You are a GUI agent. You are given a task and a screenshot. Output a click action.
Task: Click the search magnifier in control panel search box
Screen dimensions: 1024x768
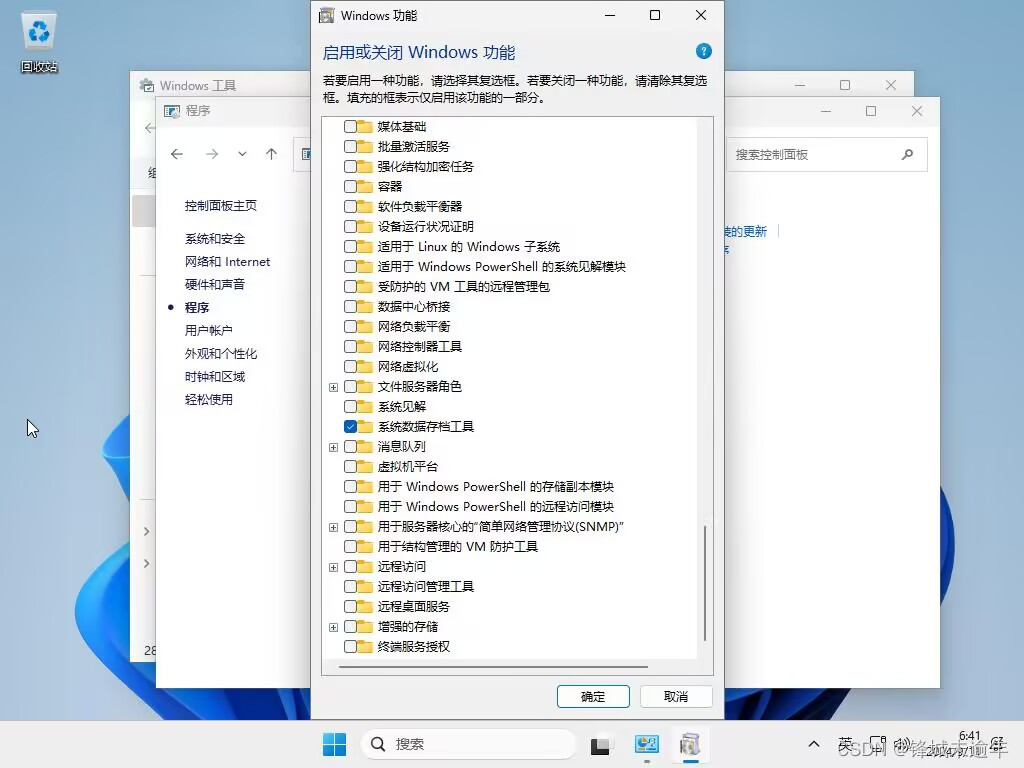[x=907, y=155]
